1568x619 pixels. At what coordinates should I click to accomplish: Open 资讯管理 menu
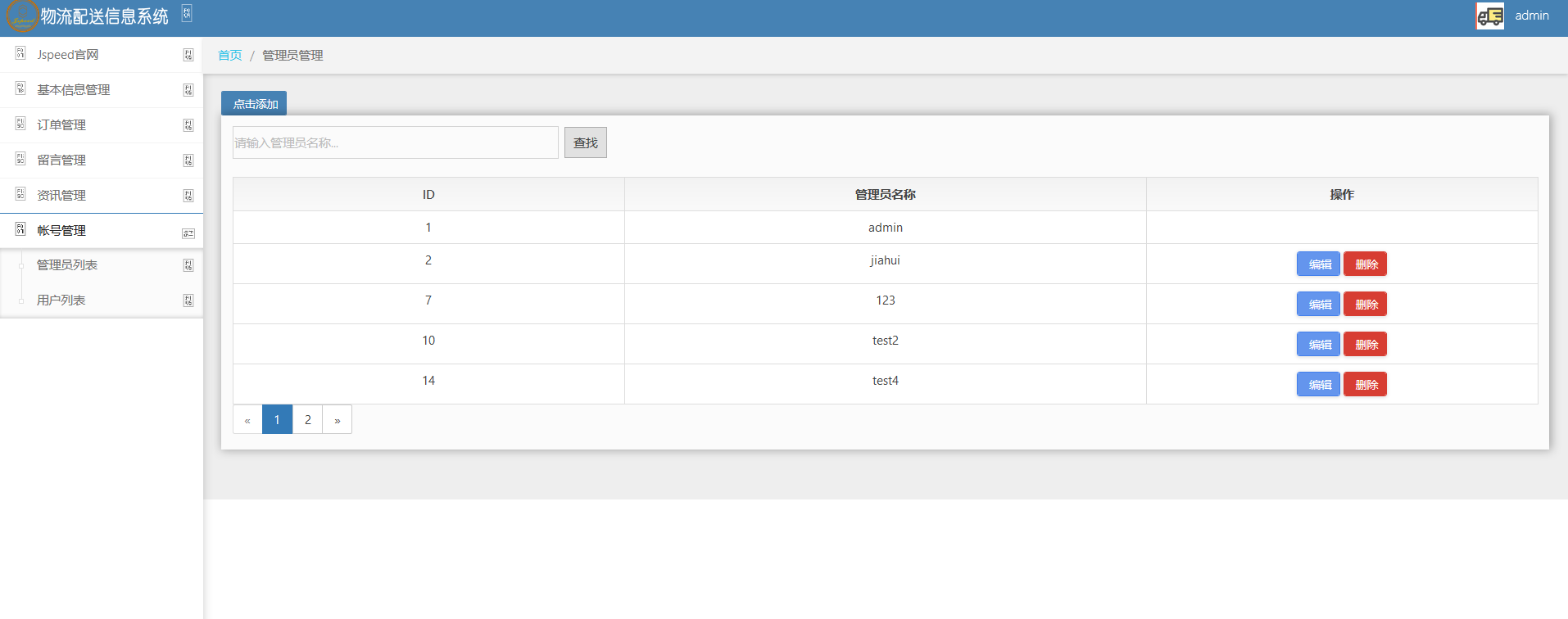click(x=102, y=196)
